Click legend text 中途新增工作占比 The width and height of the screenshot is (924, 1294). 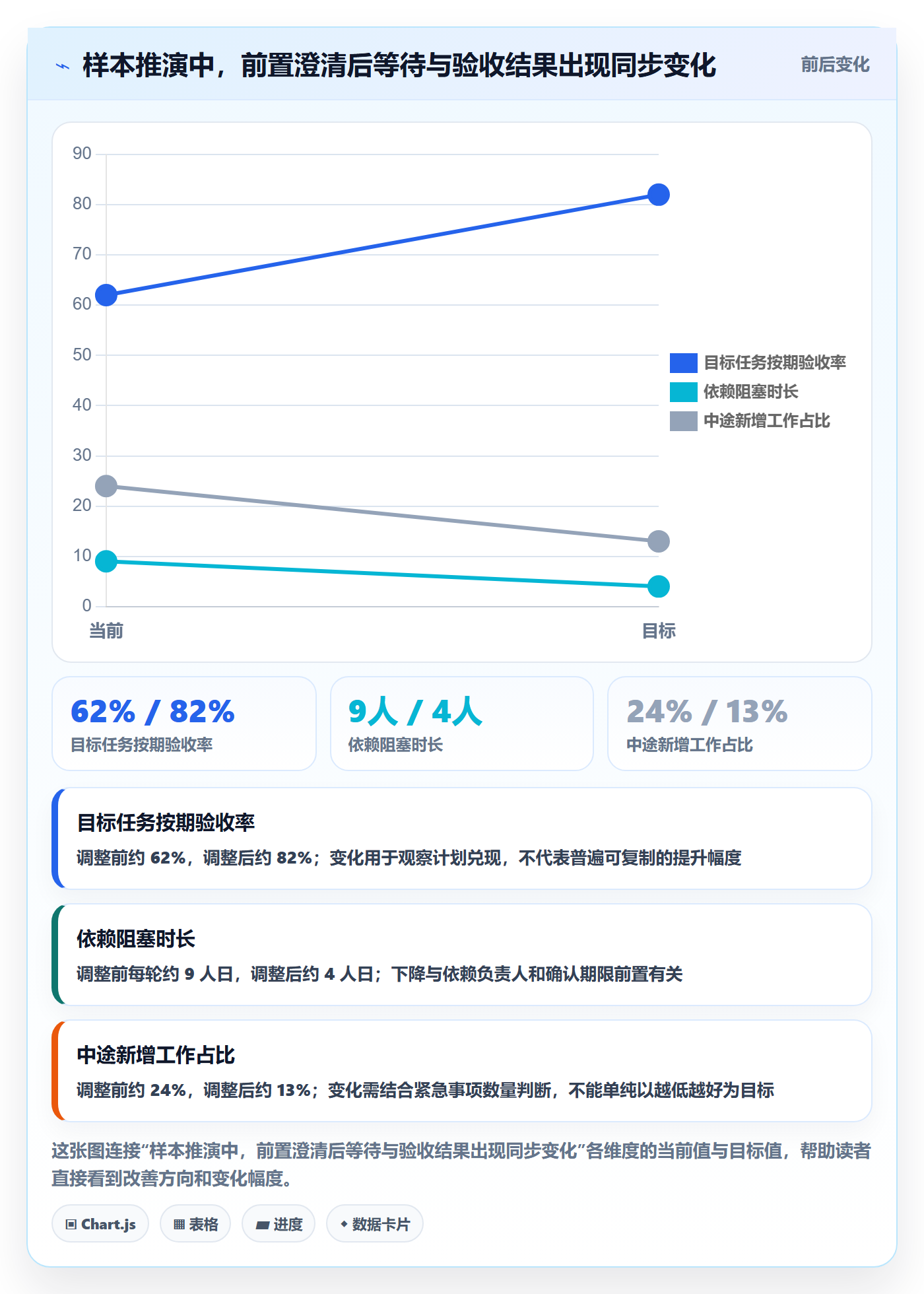[767, 421]
